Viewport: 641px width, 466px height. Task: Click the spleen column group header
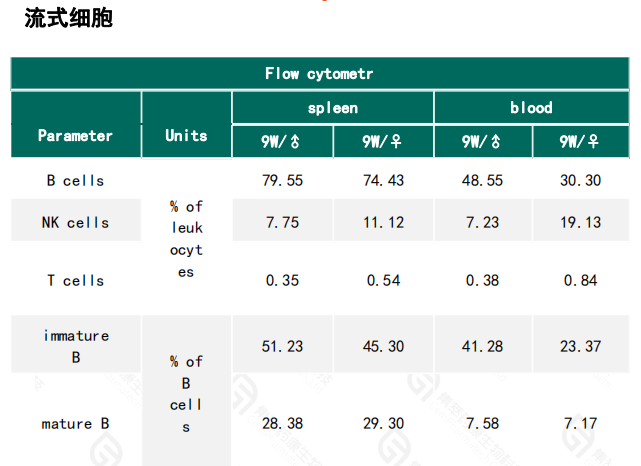(x=333, y=108)
